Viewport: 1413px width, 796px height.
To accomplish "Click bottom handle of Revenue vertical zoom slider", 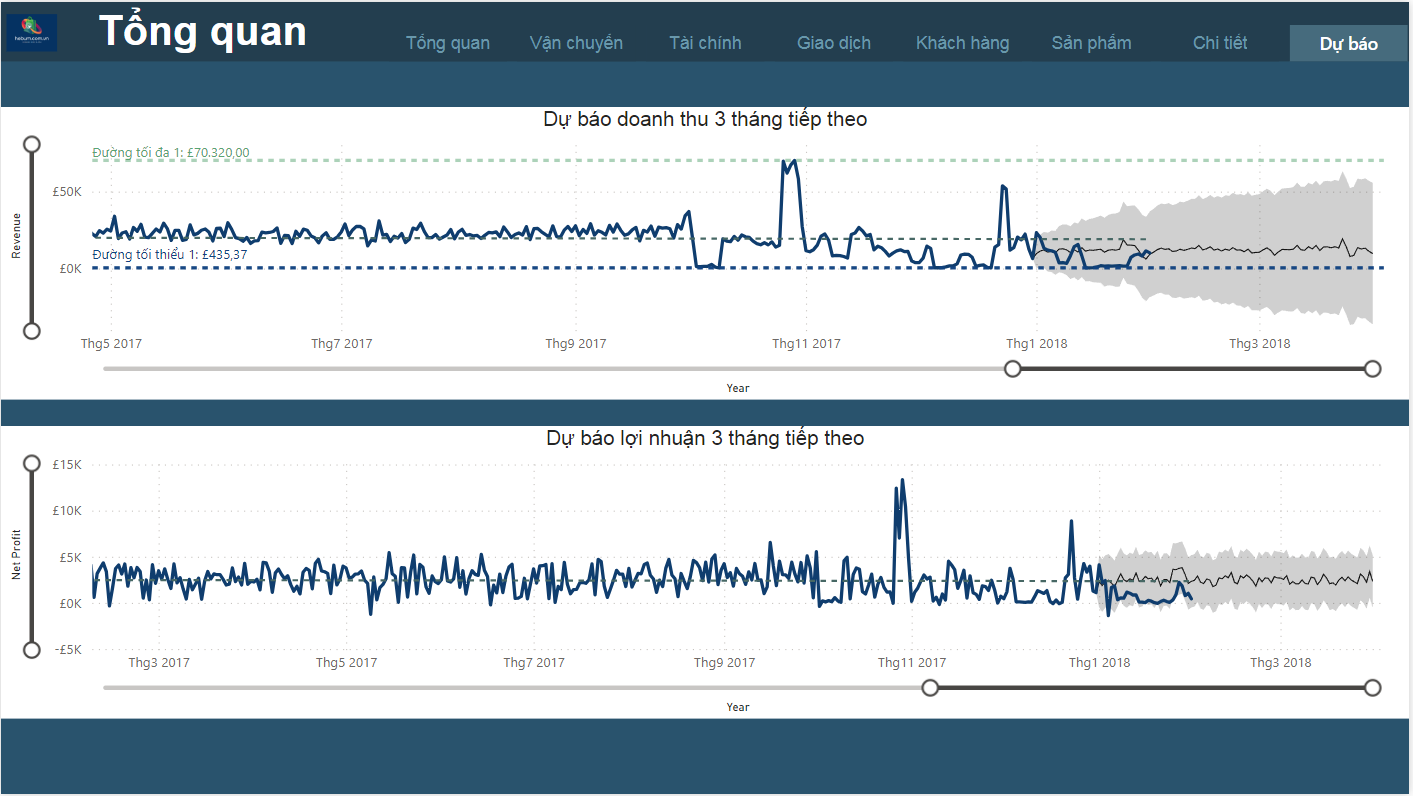I will pyautogui.click(x=32, y=331).
